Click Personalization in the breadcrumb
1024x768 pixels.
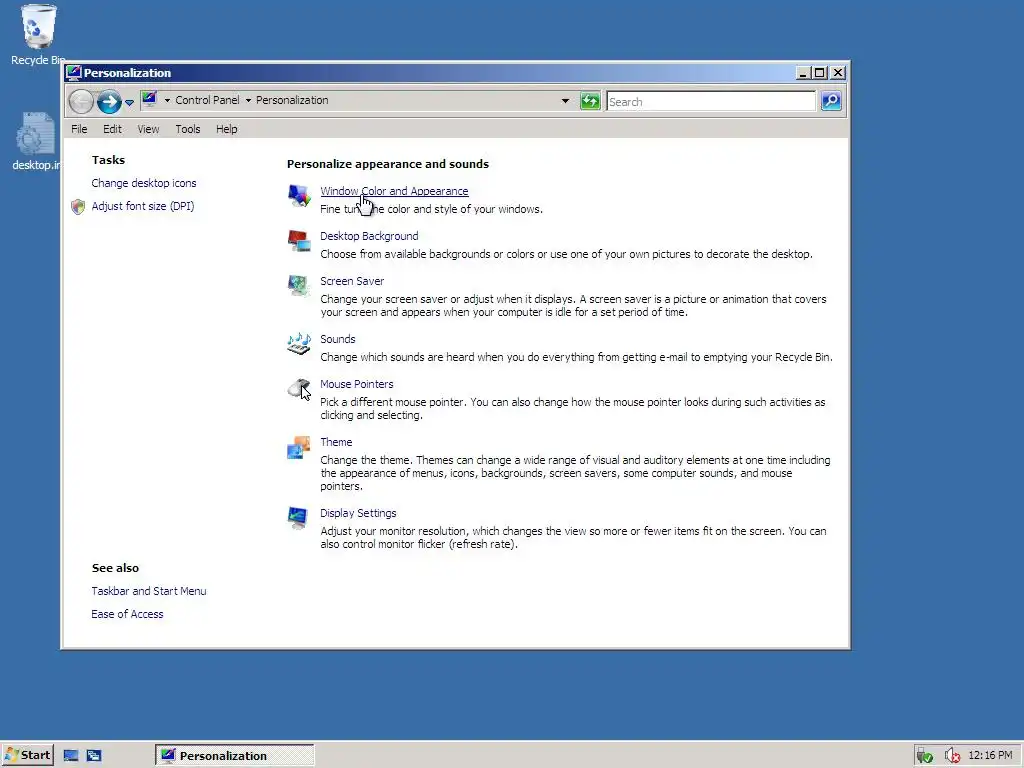coord(292,100)
